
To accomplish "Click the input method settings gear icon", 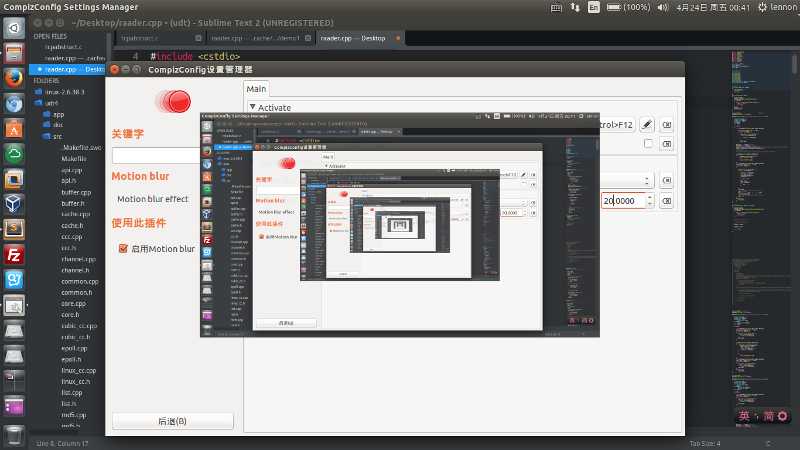I will tap(782, 416).
